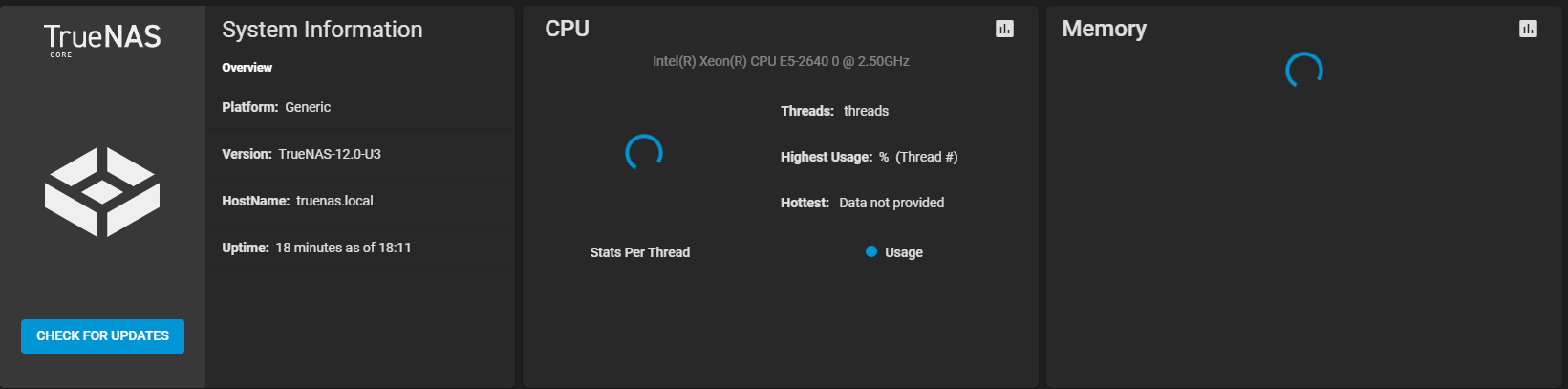The height and width of the screenshot is (389, 1568).
Task: Click the TrueNAS CORE wordmark
Action: click(102, 40)
